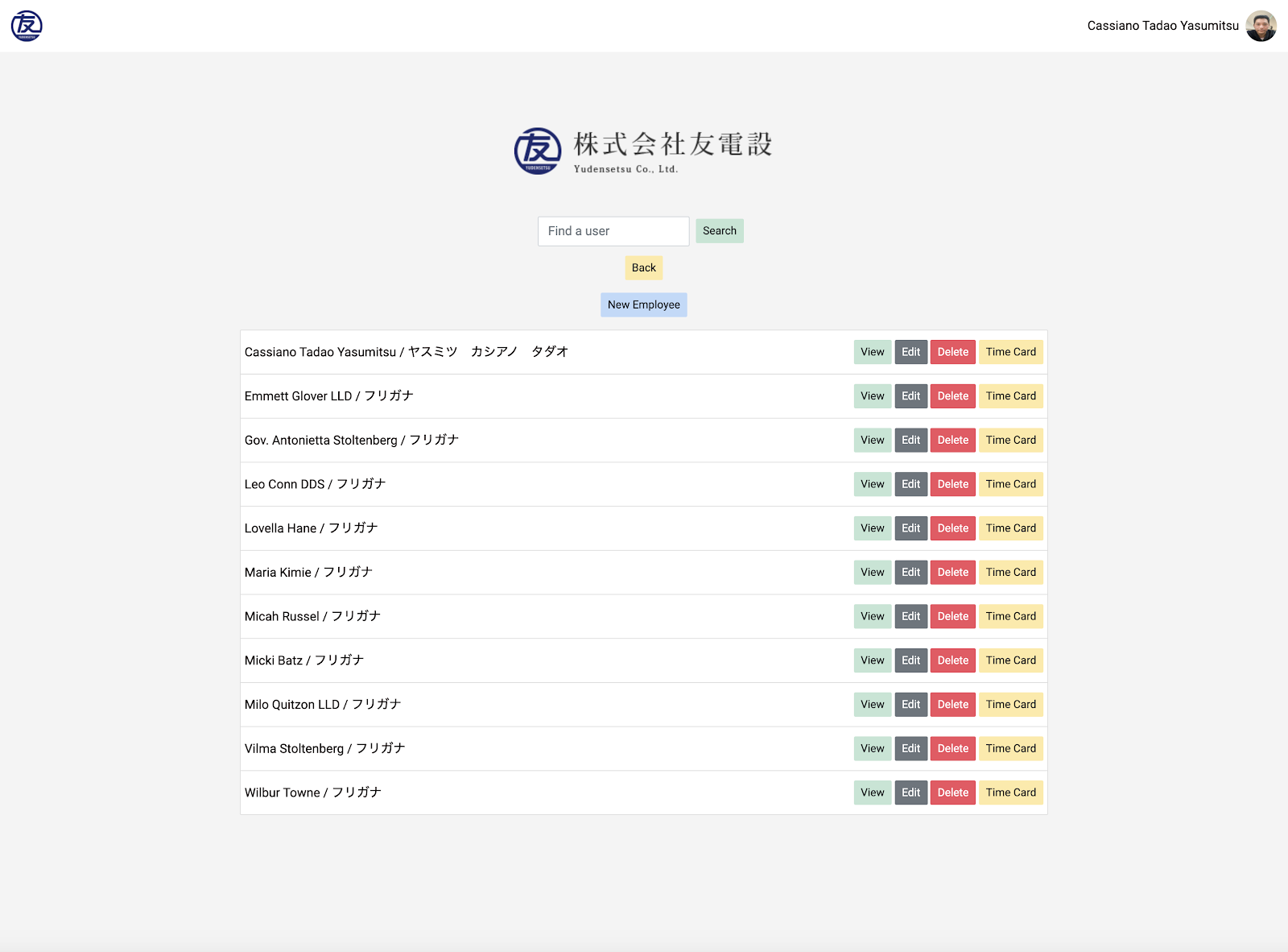1288x952 pixels.
Task: Delete Wilbur Towne
Action: (953, 793)
